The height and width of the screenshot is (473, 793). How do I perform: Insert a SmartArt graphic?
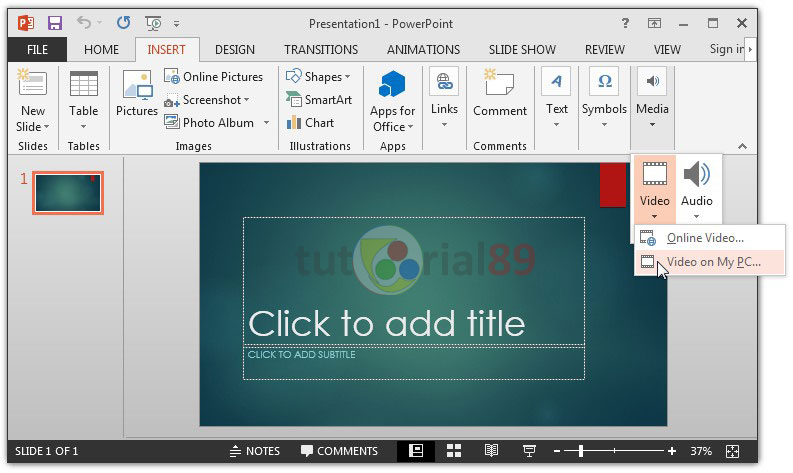tap(319, 100)
